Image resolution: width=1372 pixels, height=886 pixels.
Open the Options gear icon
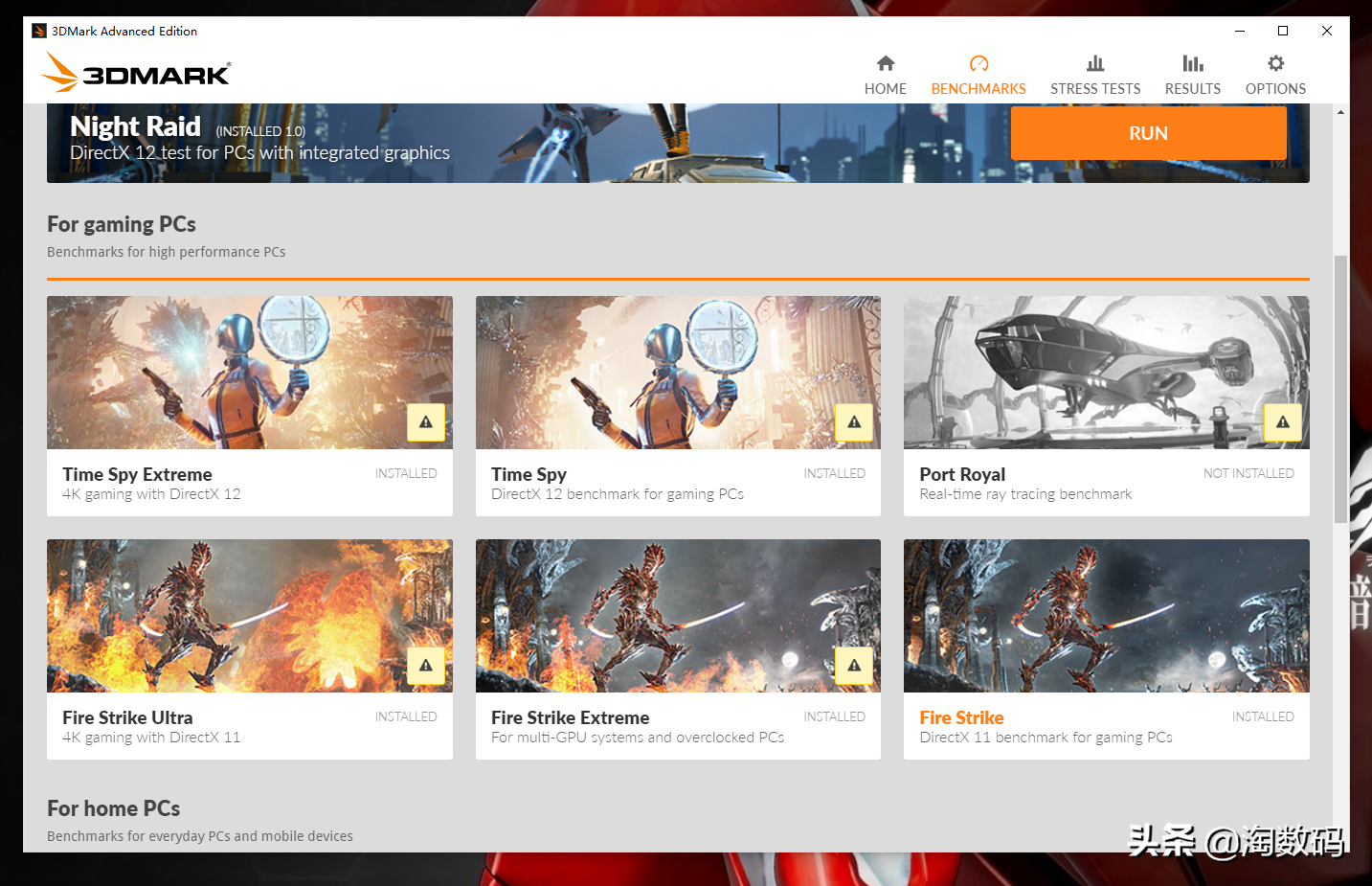point(1275,63)
